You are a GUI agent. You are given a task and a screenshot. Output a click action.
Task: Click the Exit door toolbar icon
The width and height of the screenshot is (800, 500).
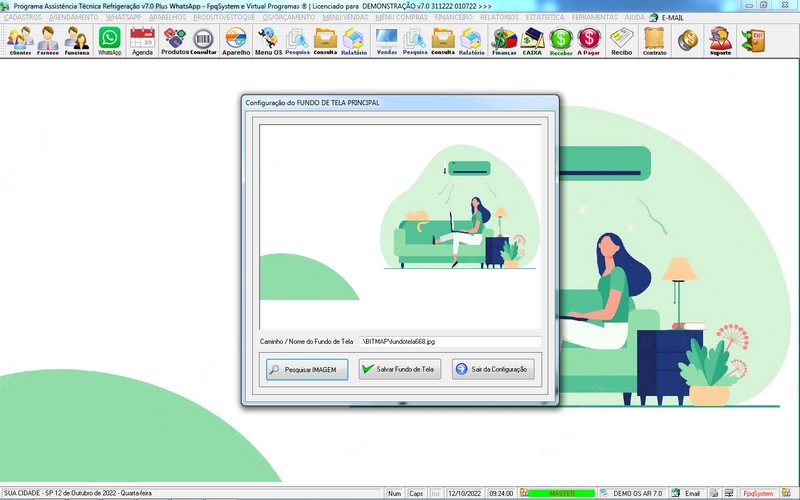click(754, 41)
